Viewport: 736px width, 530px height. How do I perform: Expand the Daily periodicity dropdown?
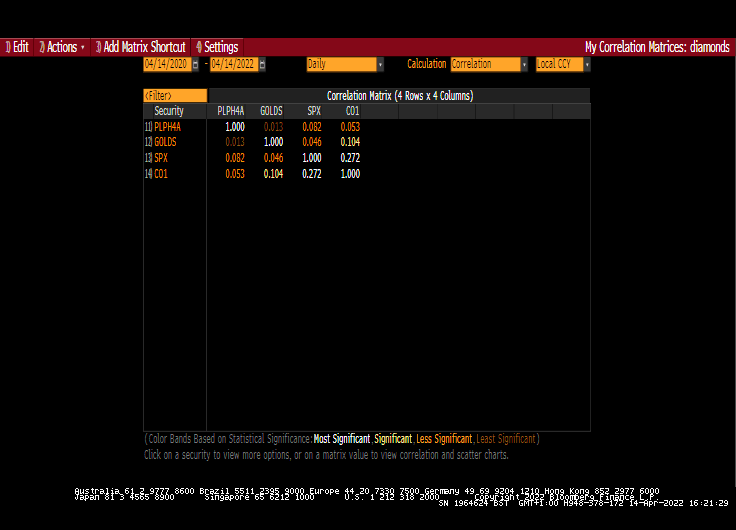coord(380,64)
